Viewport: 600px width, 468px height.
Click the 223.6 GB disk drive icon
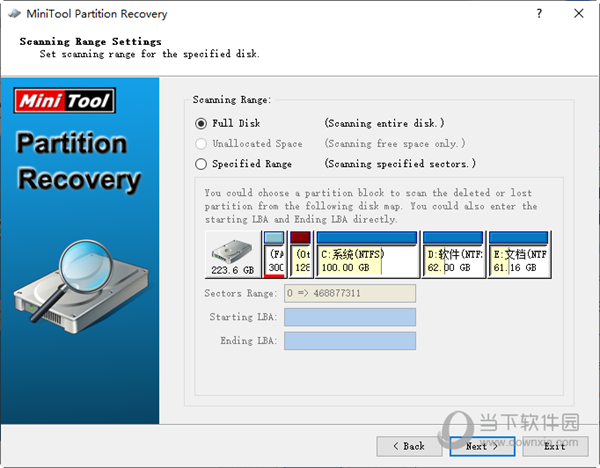(x=233, y=254)
